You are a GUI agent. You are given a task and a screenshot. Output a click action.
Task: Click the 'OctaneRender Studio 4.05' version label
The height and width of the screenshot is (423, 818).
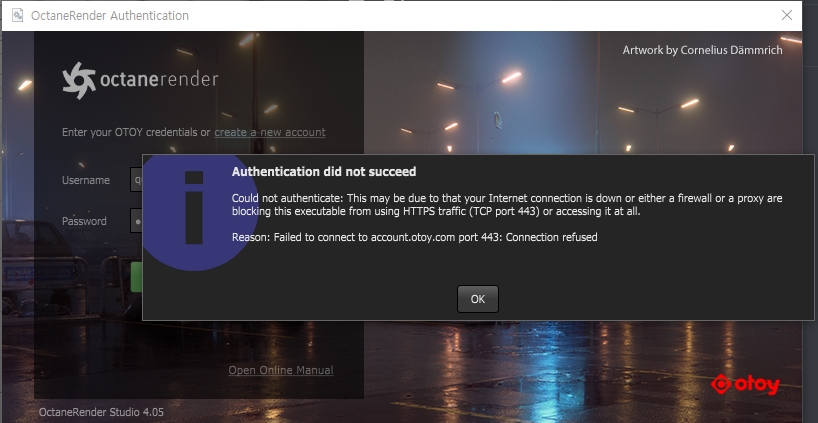[101, 412]
